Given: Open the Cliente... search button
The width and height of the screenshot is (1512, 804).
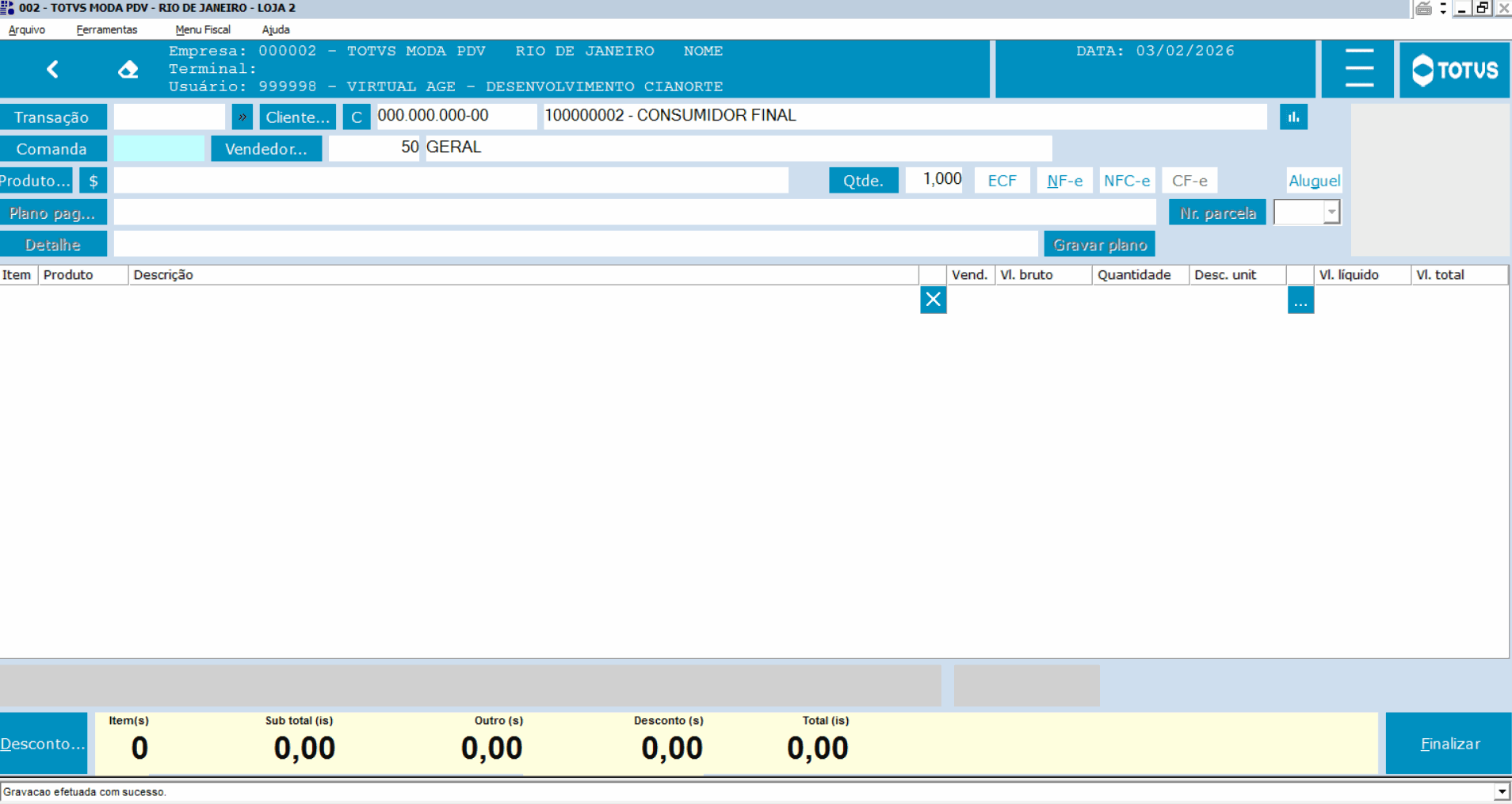Looking at the screenshot, I should tap(297, 117).
